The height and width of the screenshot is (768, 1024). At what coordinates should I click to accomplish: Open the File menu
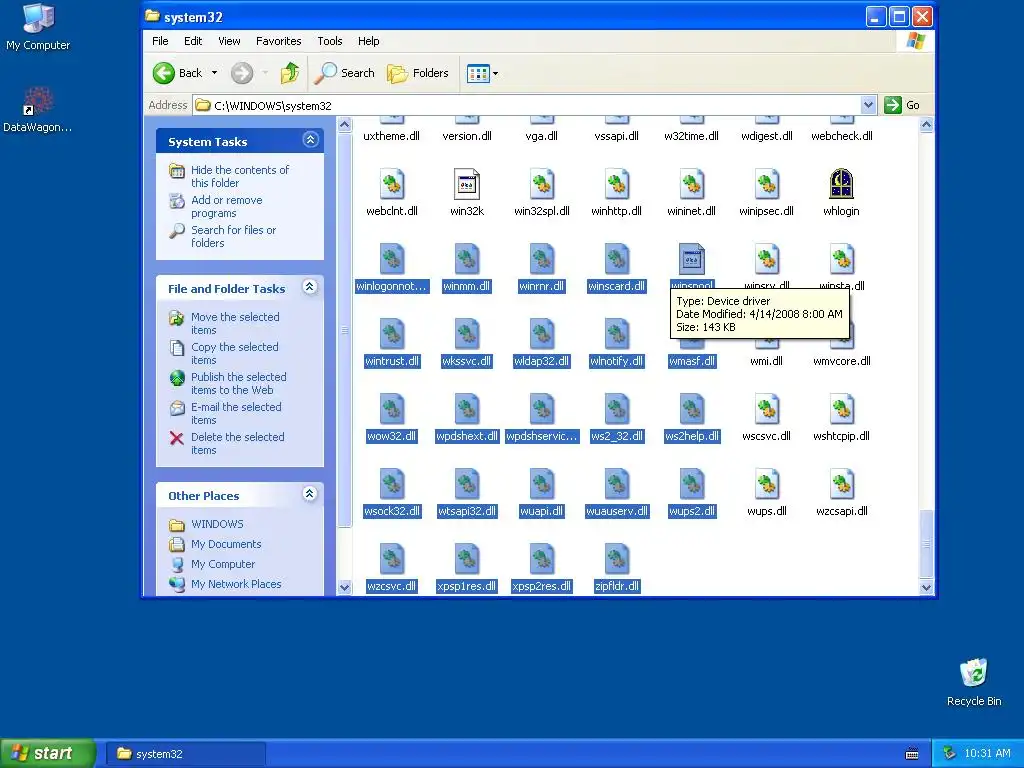[160, 41]
